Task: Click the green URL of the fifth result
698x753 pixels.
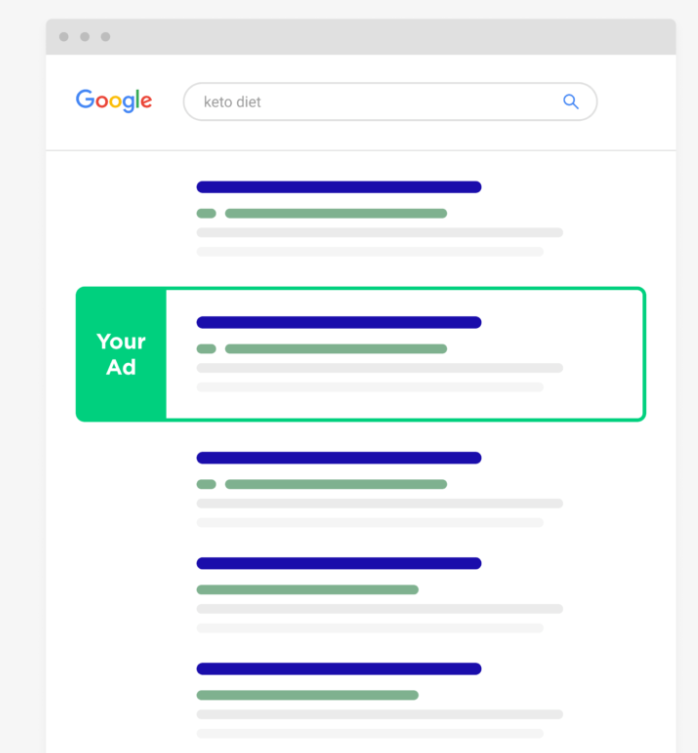Action: tap(307, 695)
